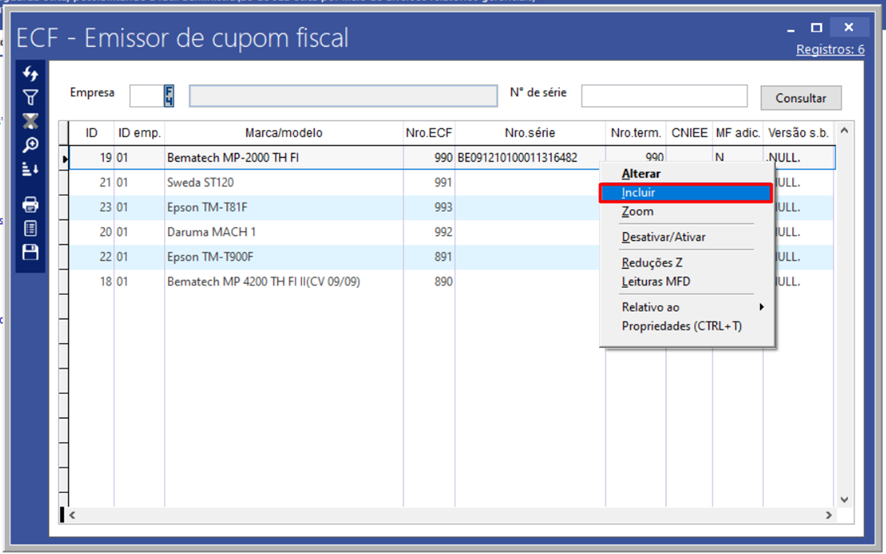Screen dimensions: 886x554
Task: Click the clear filter X icon
Action: click(30, 121)
